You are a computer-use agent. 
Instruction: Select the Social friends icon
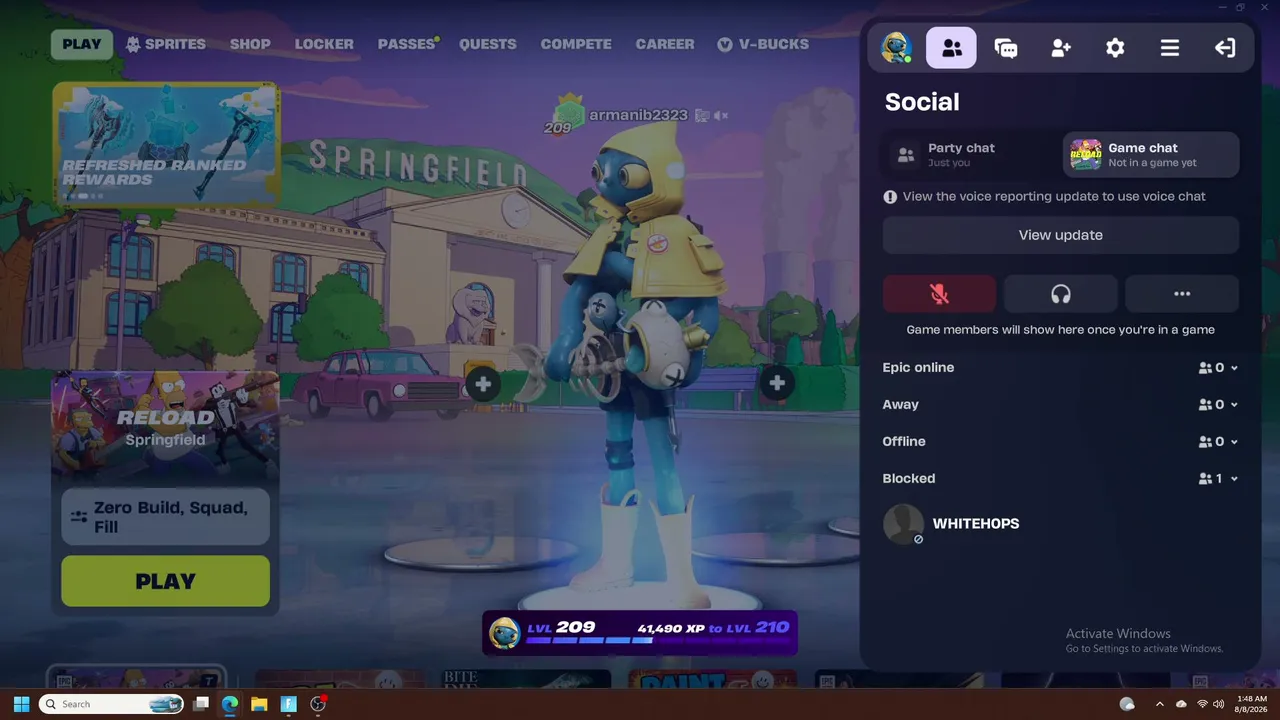(951, 47)
